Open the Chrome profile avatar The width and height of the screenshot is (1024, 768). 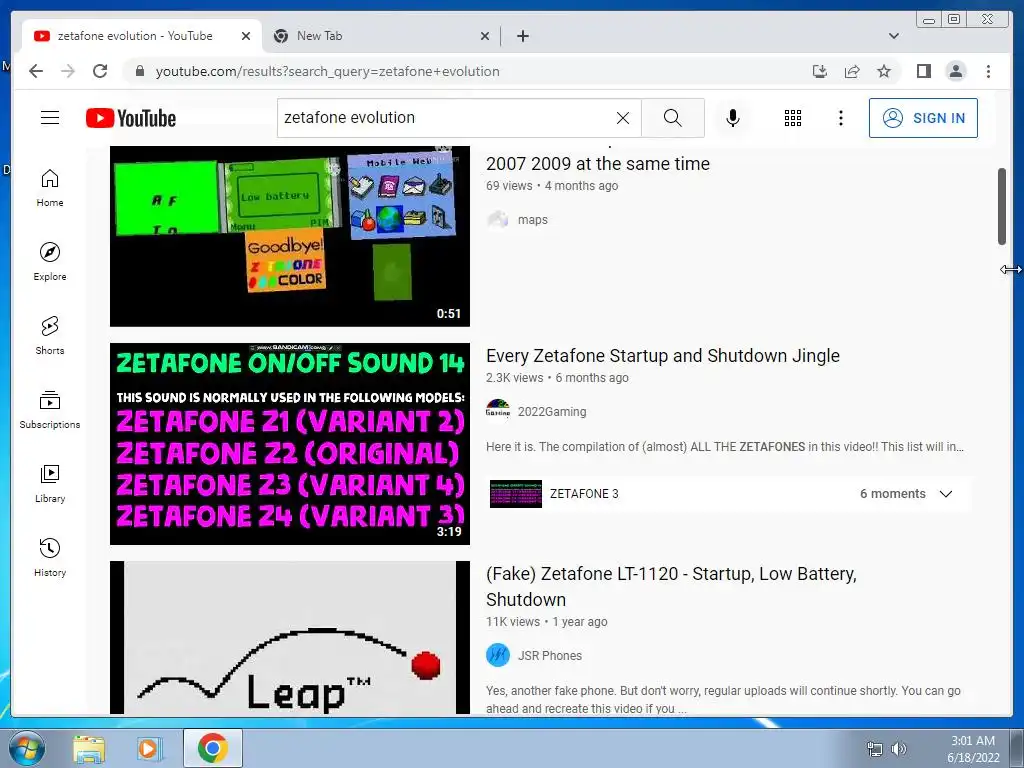[955, 71]
